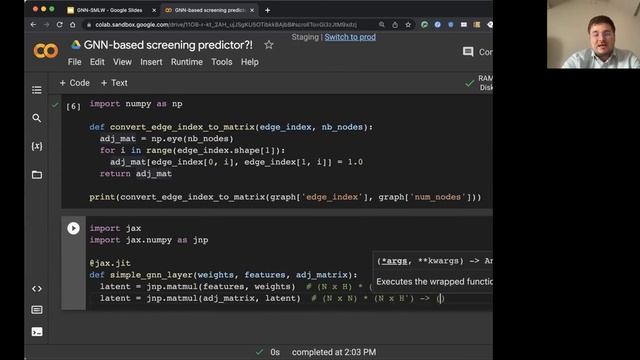Run the jax import cell

coord(73,228)
